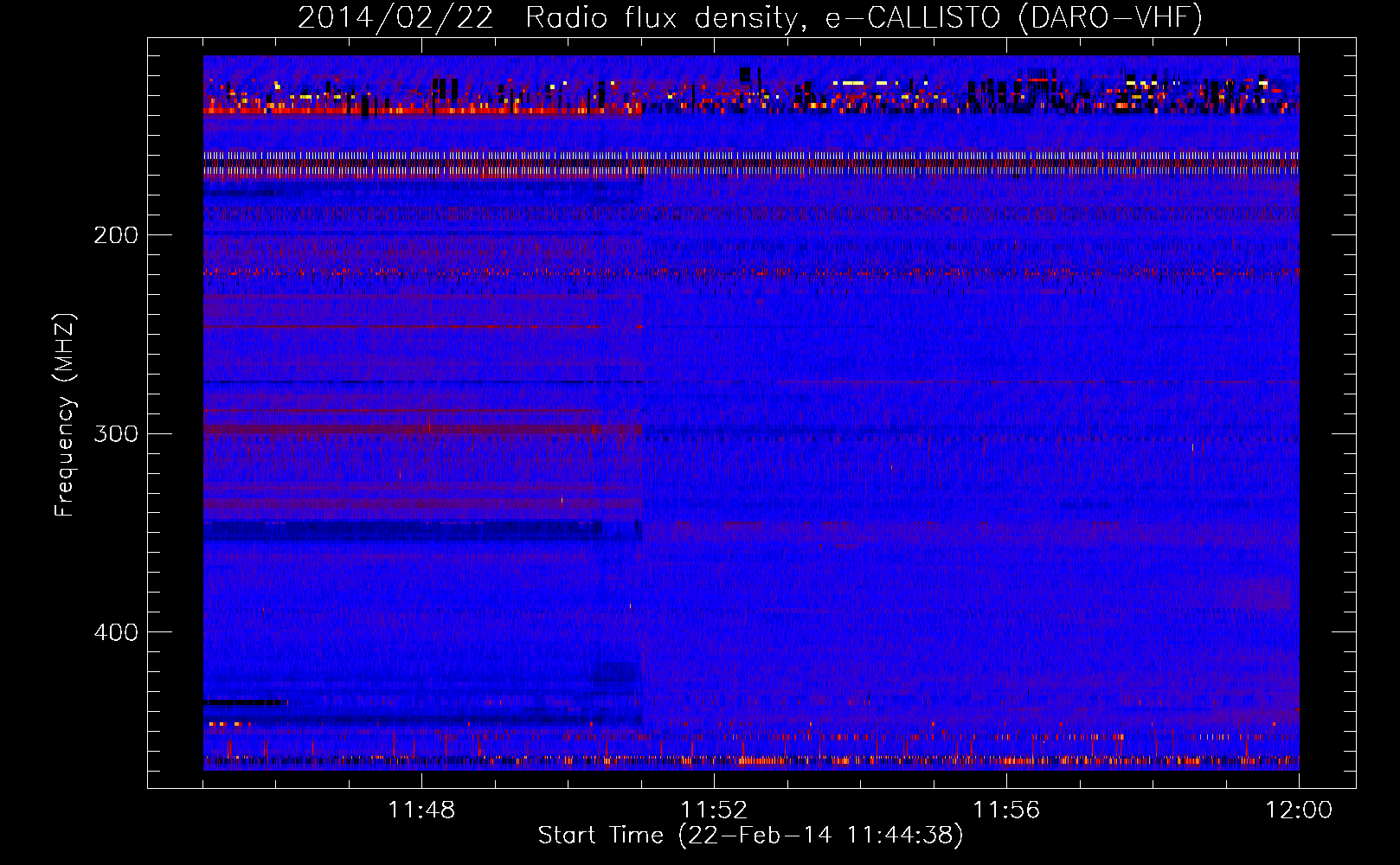
Task: Select the "Start Time (22-Feb-14 11:44:38)" axis label
Action: [x=750, y=836]
